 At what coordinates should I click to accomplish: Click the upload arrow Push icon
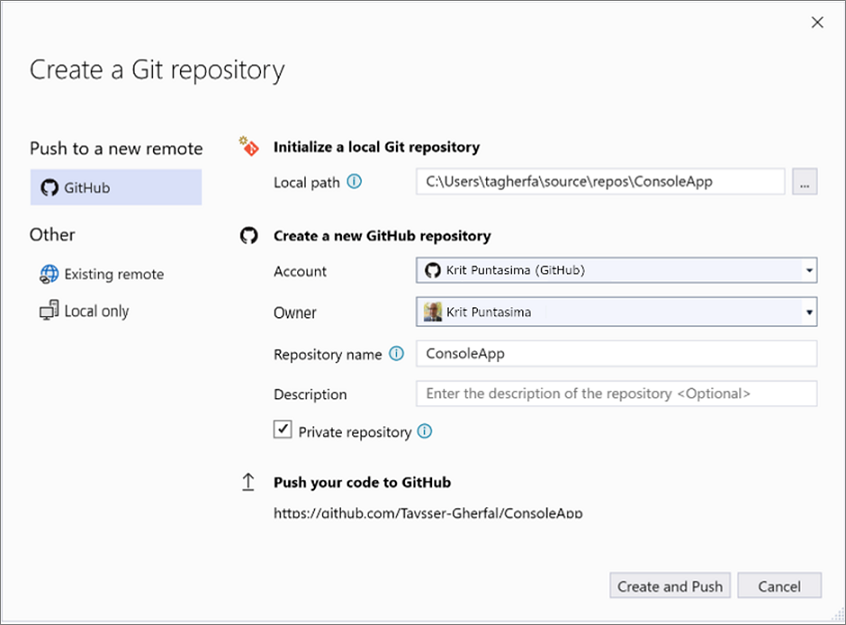pyautogui.click(x=248, y=482)
